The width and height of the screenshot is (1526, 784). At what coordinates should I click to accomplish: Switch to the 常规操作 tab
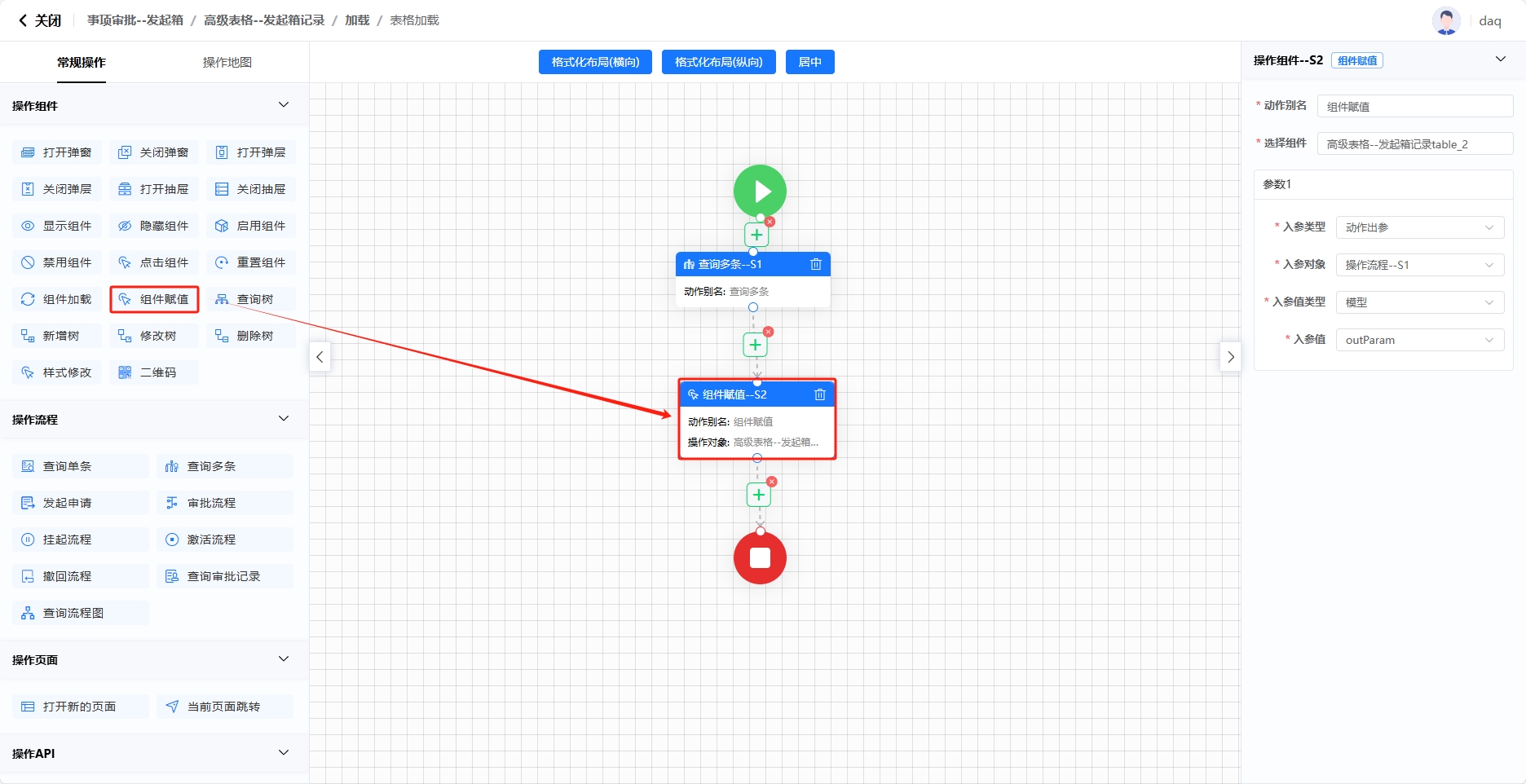click(x=82, y=62)
